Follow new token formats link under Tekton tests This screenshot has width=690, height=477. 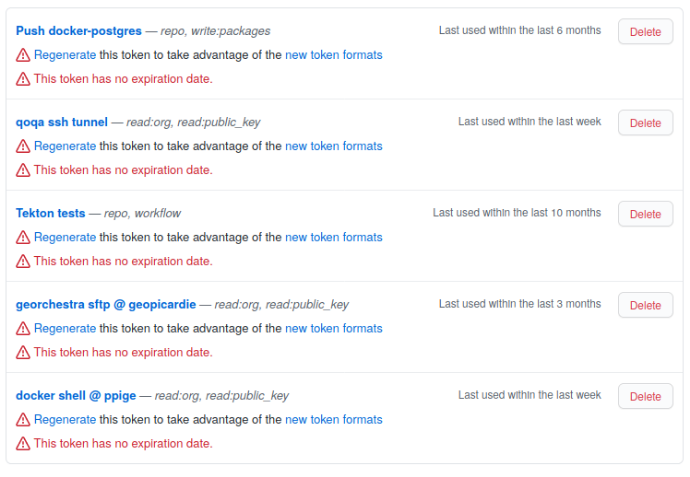pos(333,238)
